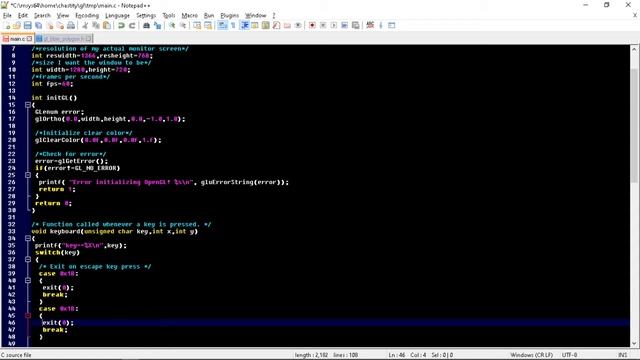Viewport: 640px width, 360px height.
Task: Open the Window menu
Action: coord(256,16)
